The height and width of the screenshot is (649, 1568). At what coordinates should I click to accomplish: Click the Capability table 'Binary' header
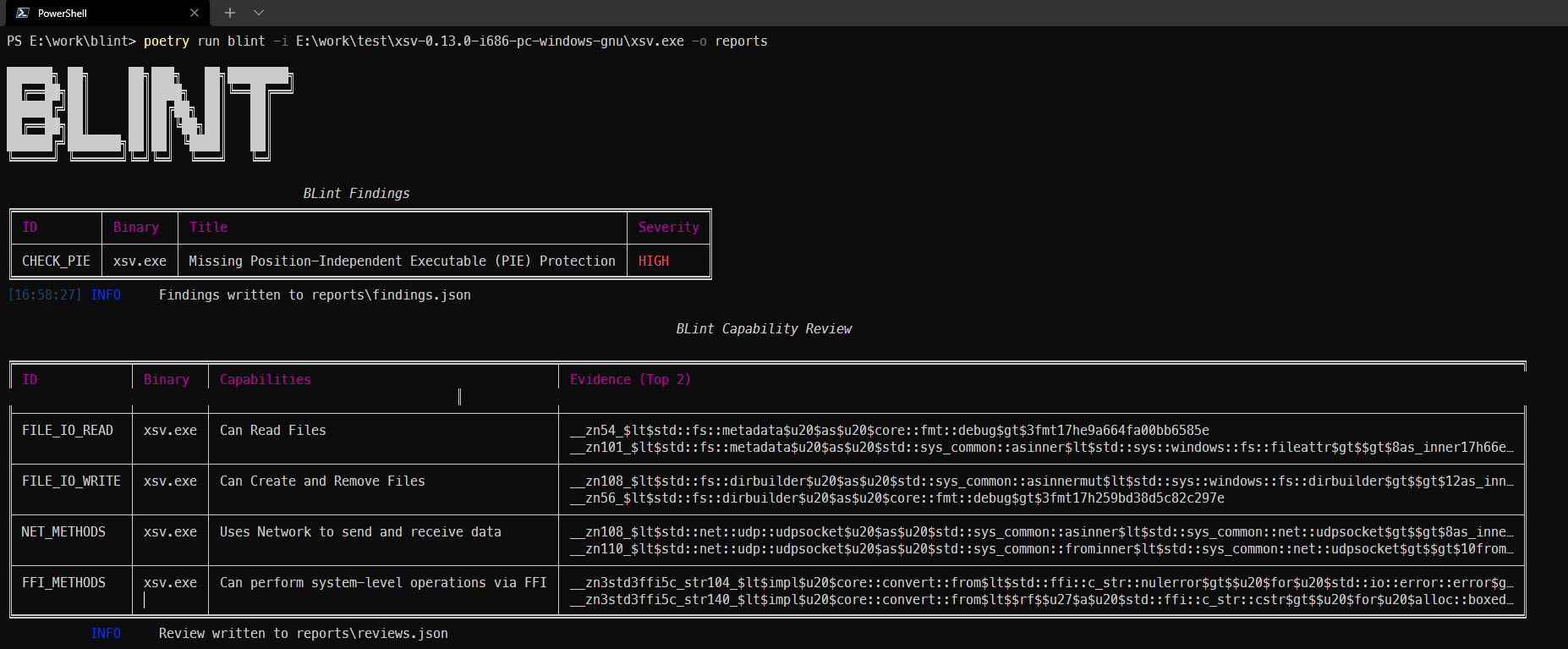(166, 380)
